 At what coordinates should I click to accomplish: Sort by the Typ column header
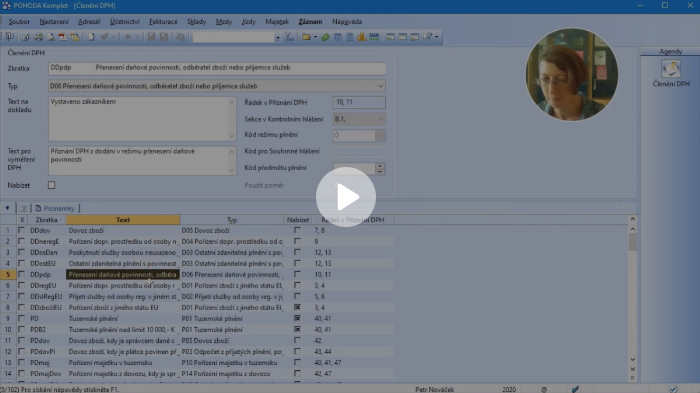(232, 220)
